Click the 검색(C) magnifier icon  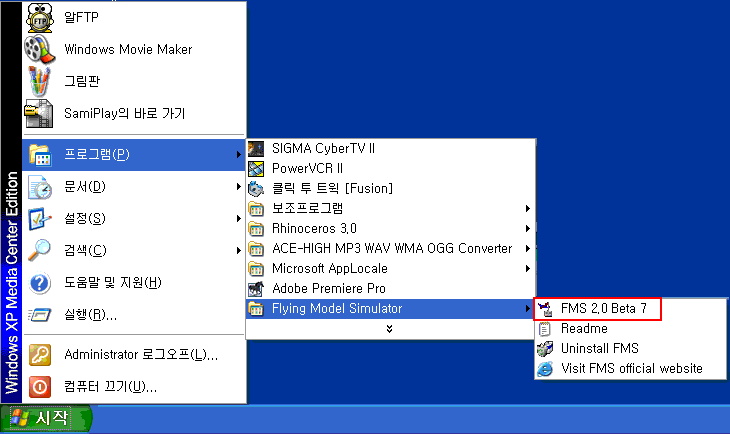40,251
